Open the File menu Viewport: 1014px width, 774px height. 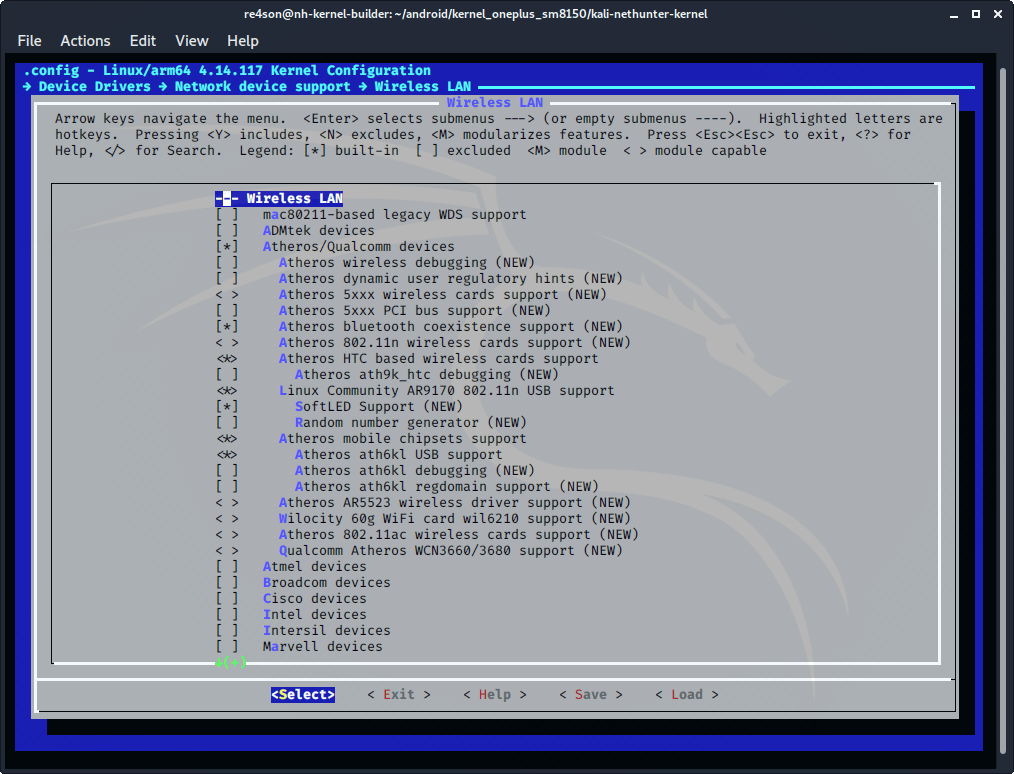pyautogui.click(x=30, y=41)
